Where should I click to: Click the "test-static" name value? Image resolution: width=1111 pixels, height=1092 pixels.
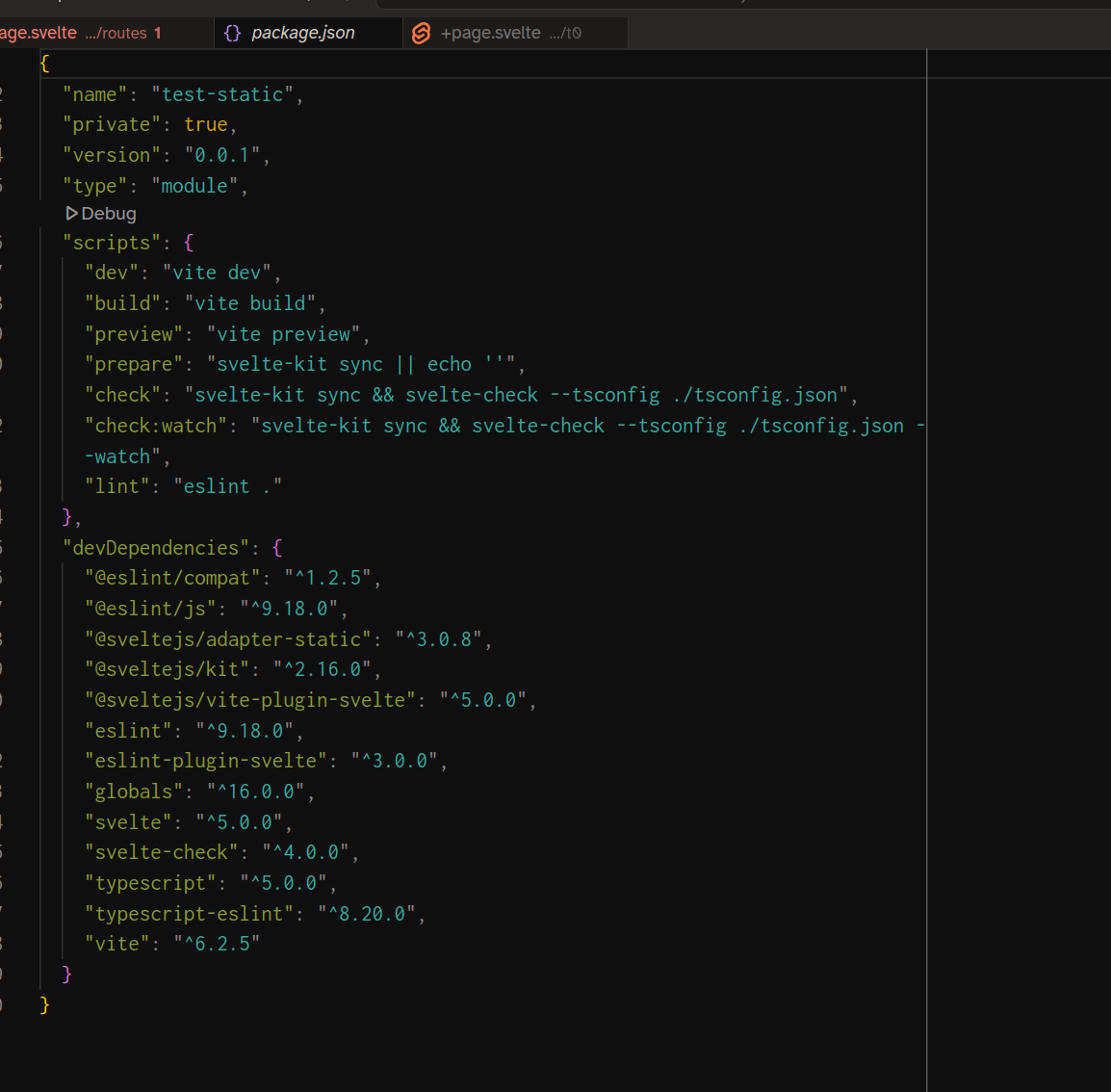pyautogui.click(x=222, y=94)
